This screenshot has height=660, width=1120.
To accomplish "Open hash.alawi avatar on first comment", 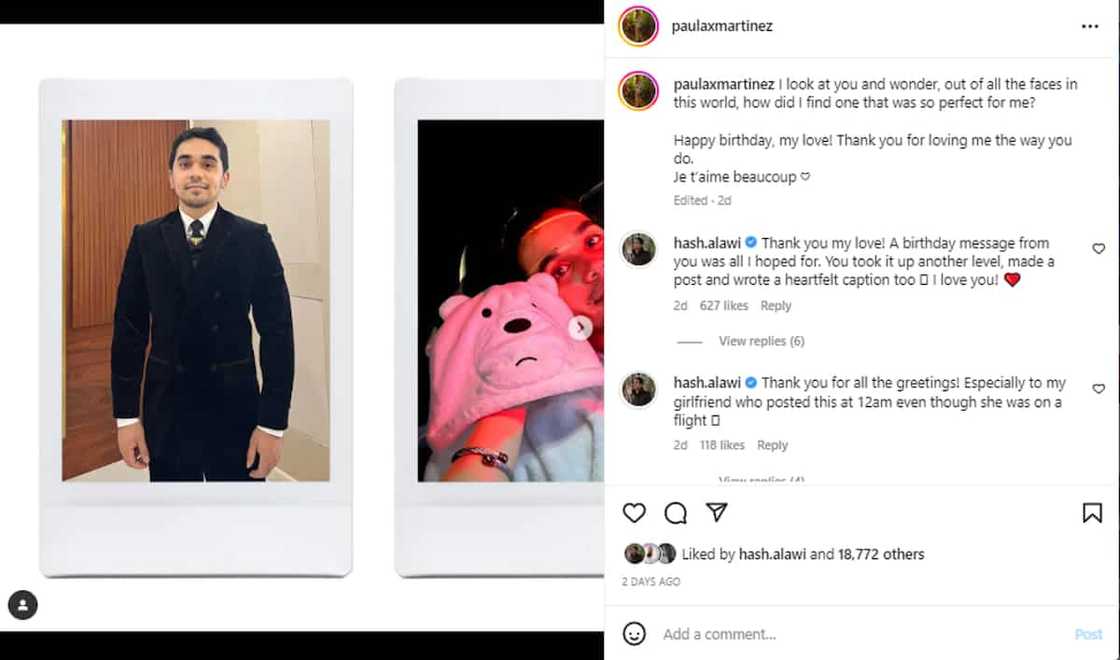I will [x=638, y=249].
